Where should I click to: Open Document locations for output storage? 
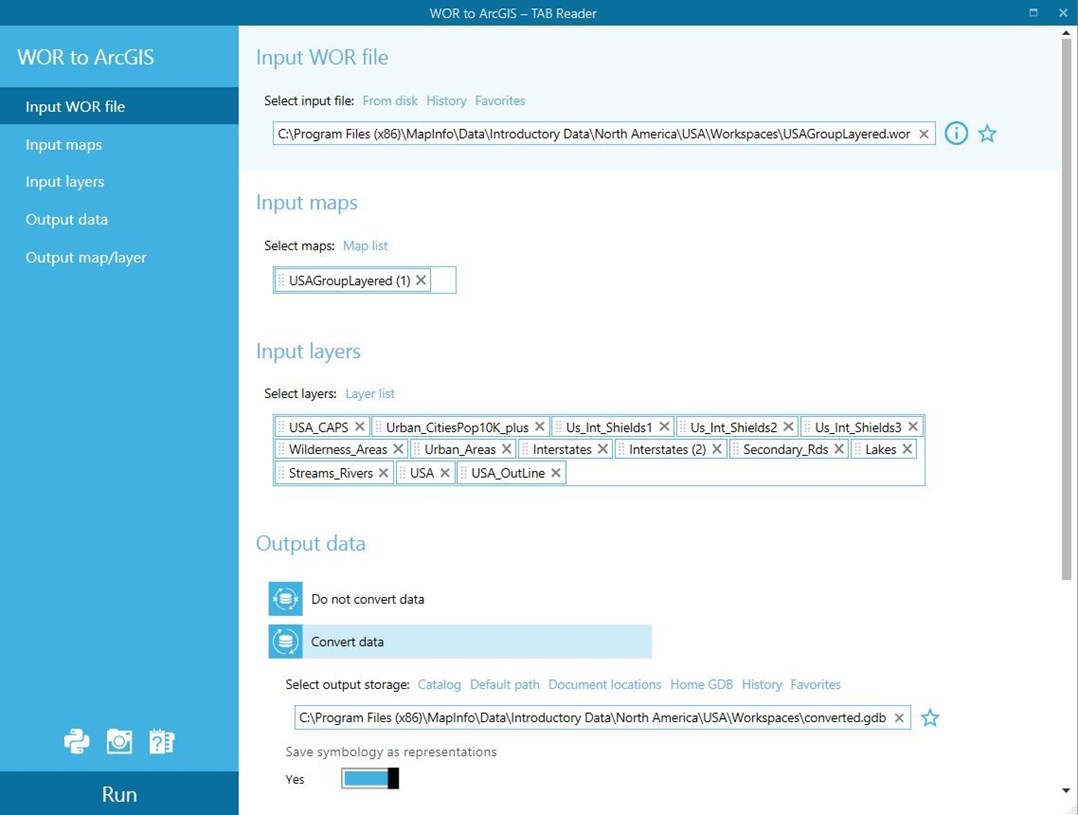point(605,684)
